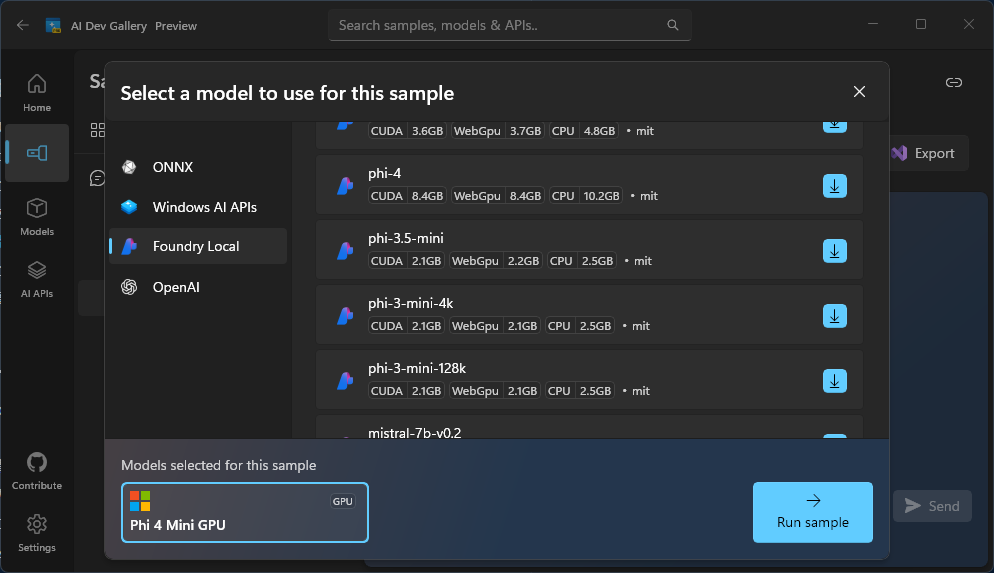This screenshot has width=994, height=573.
Task: Go to Home in sidebar
Action: pyautogui.click(x=37, y=93)
